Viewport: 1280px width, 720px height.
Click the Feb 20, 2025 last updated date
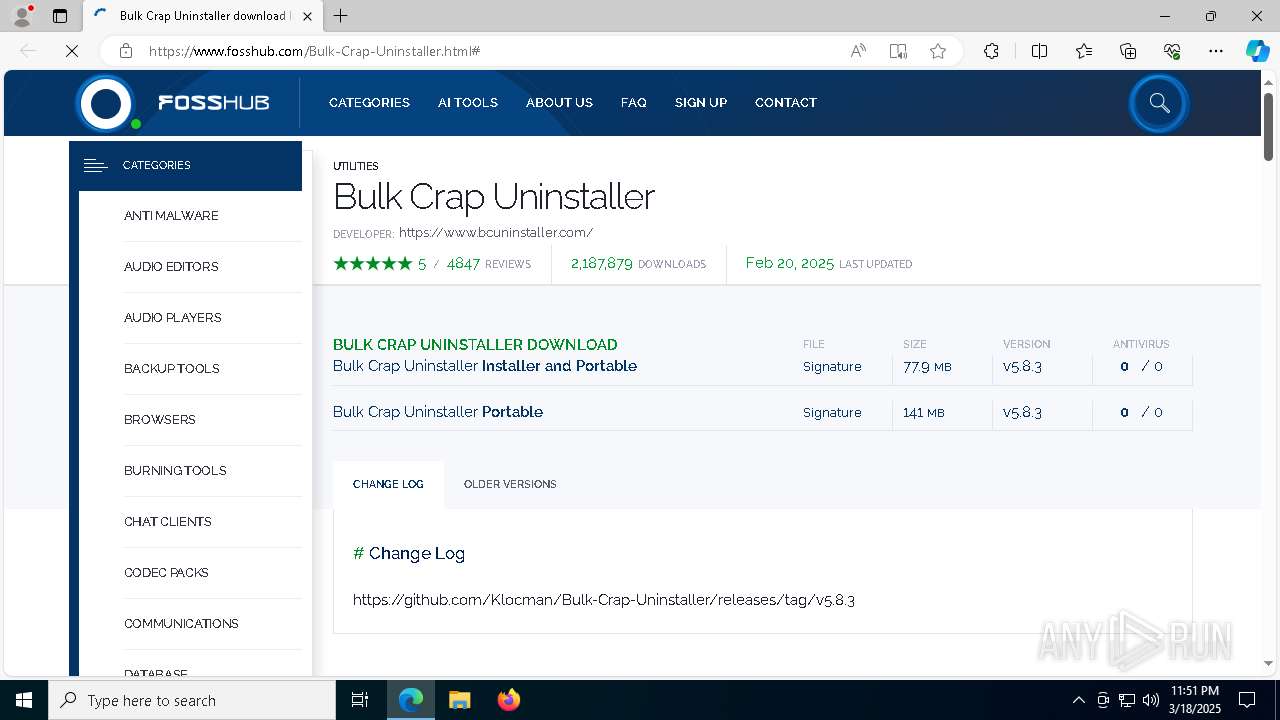point(790,263)
